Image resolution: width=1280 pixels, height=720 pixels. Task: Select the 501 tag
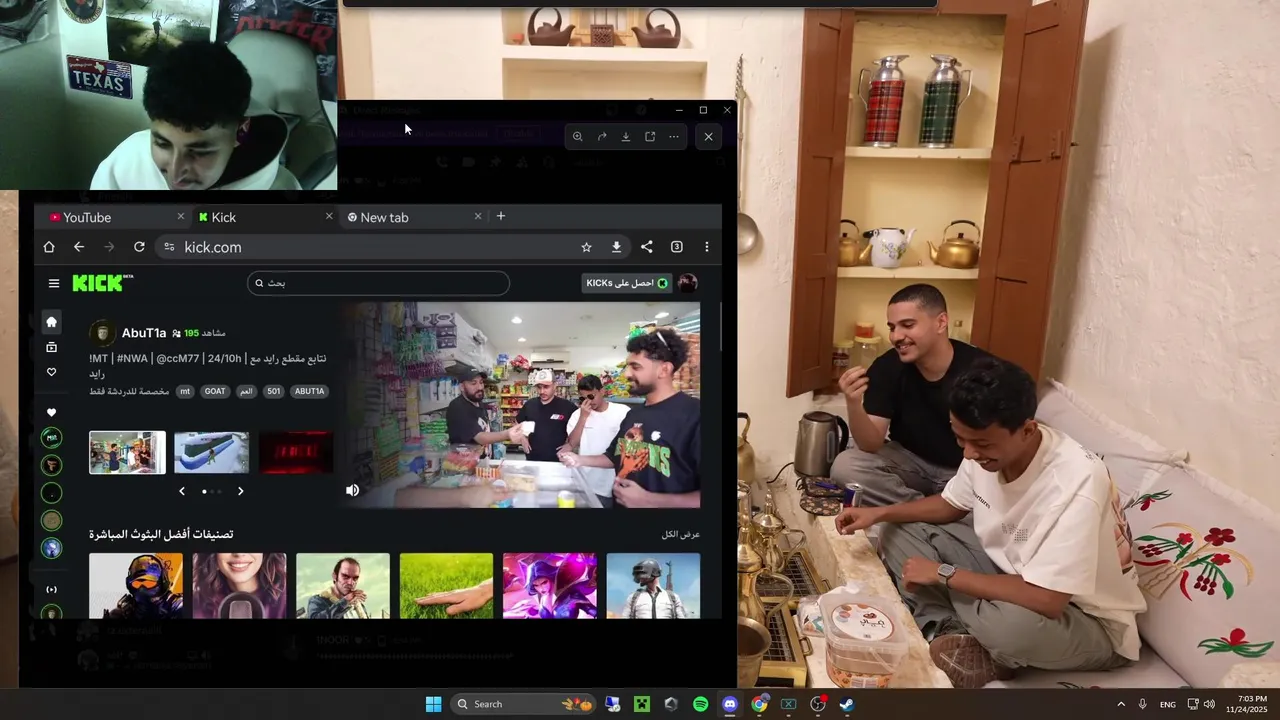click(x=274, y=392)
